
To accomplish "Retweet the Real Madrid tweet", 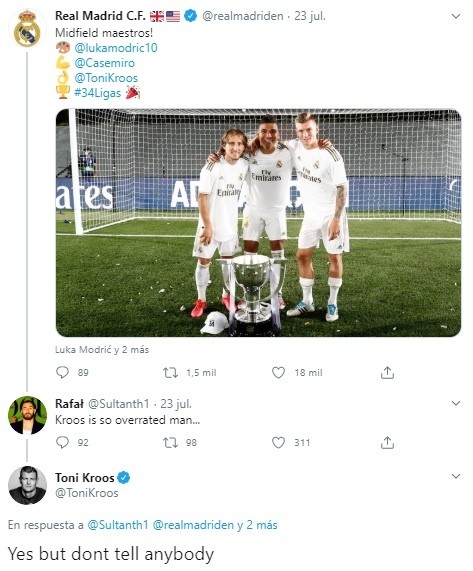I will click(x=170, y=373).
